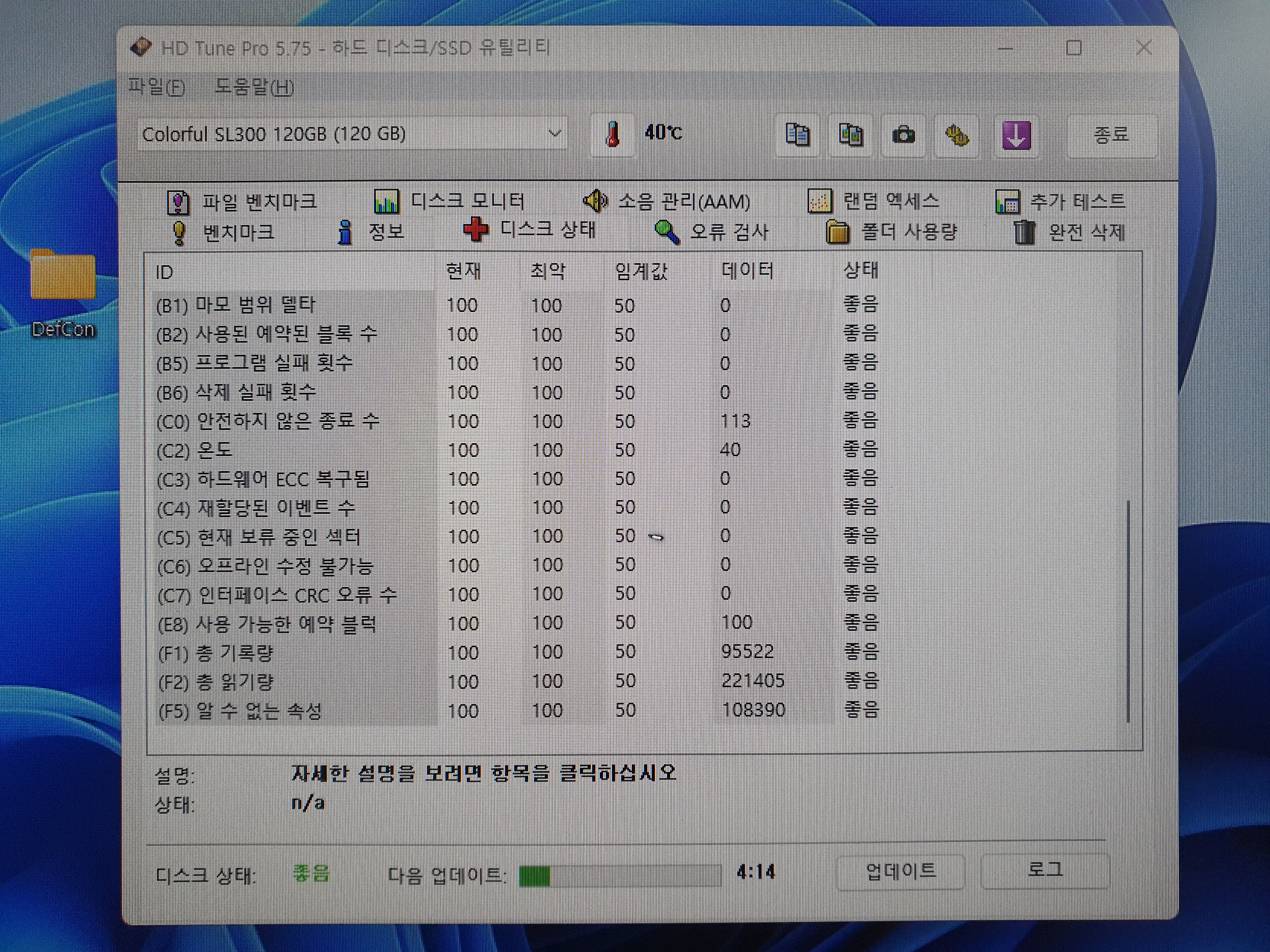Click the data value 113
Screen dimensions: 1270x952
click(x=735, y=421)
